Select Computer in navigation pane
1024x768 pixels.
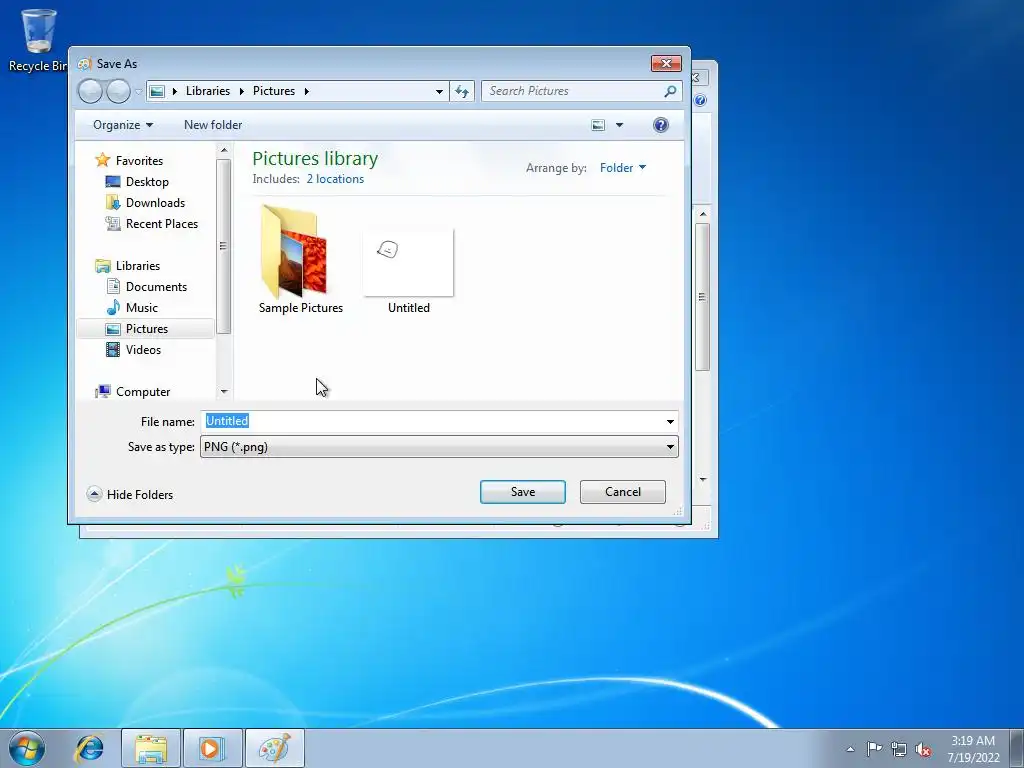coord(143,392)
